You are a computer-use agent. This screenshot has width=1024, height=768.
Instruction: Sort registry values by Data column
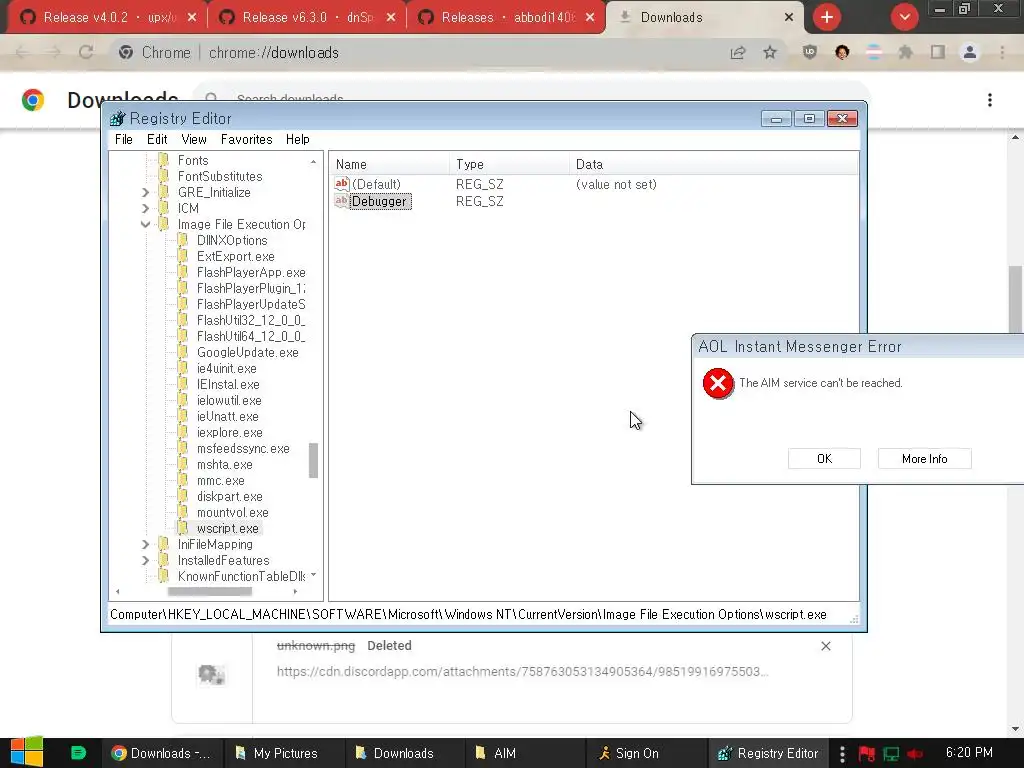click(x=714, y=165)
